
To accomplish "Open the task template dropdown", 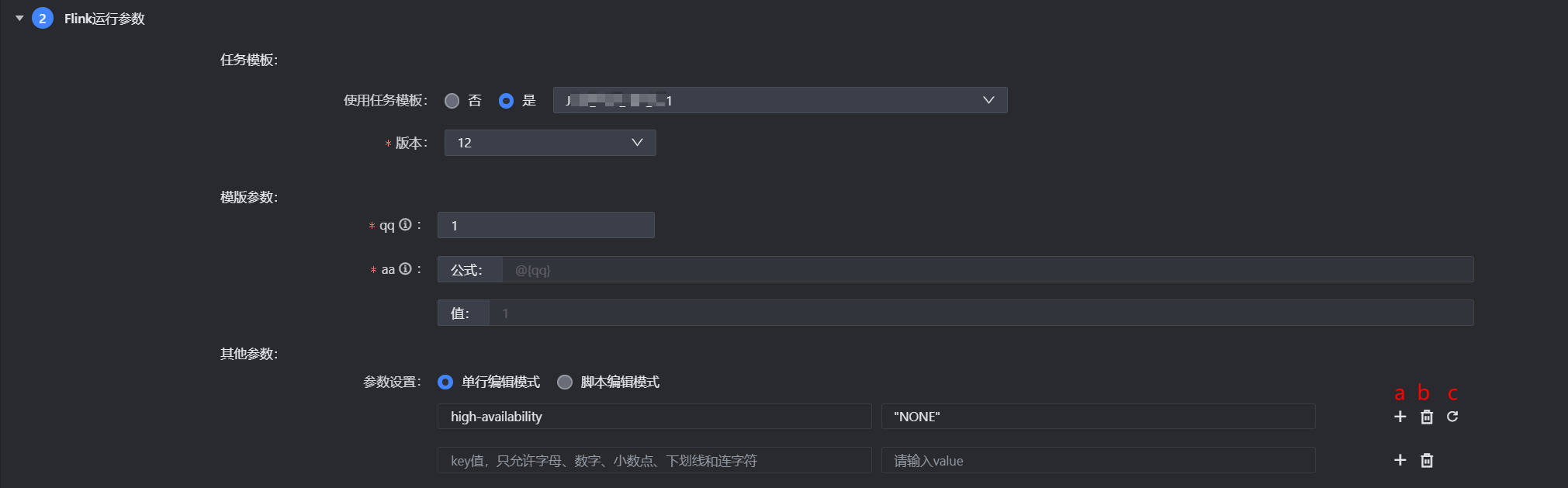I will tap(780, 100).
